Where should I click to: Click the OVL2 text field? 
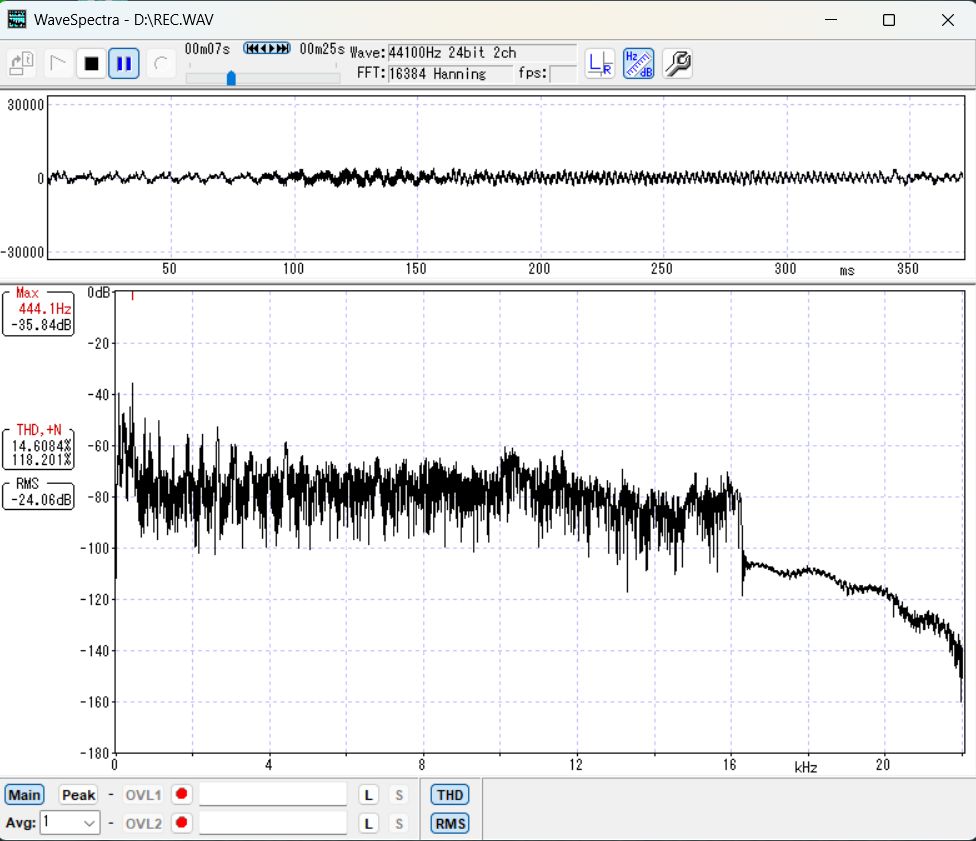[x=273, y=823]
